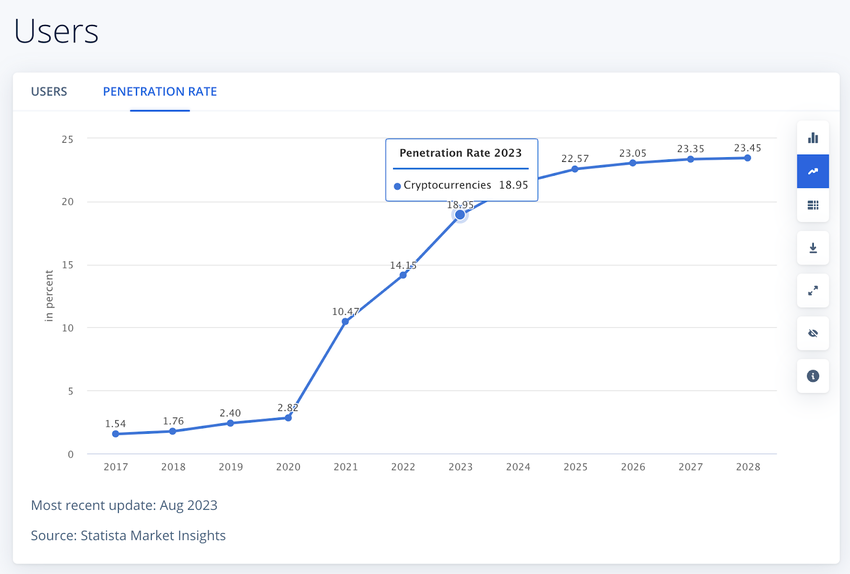Switch to the USERS tab
Viewport: 850px width, 574px height.
[x=49, y=92]
